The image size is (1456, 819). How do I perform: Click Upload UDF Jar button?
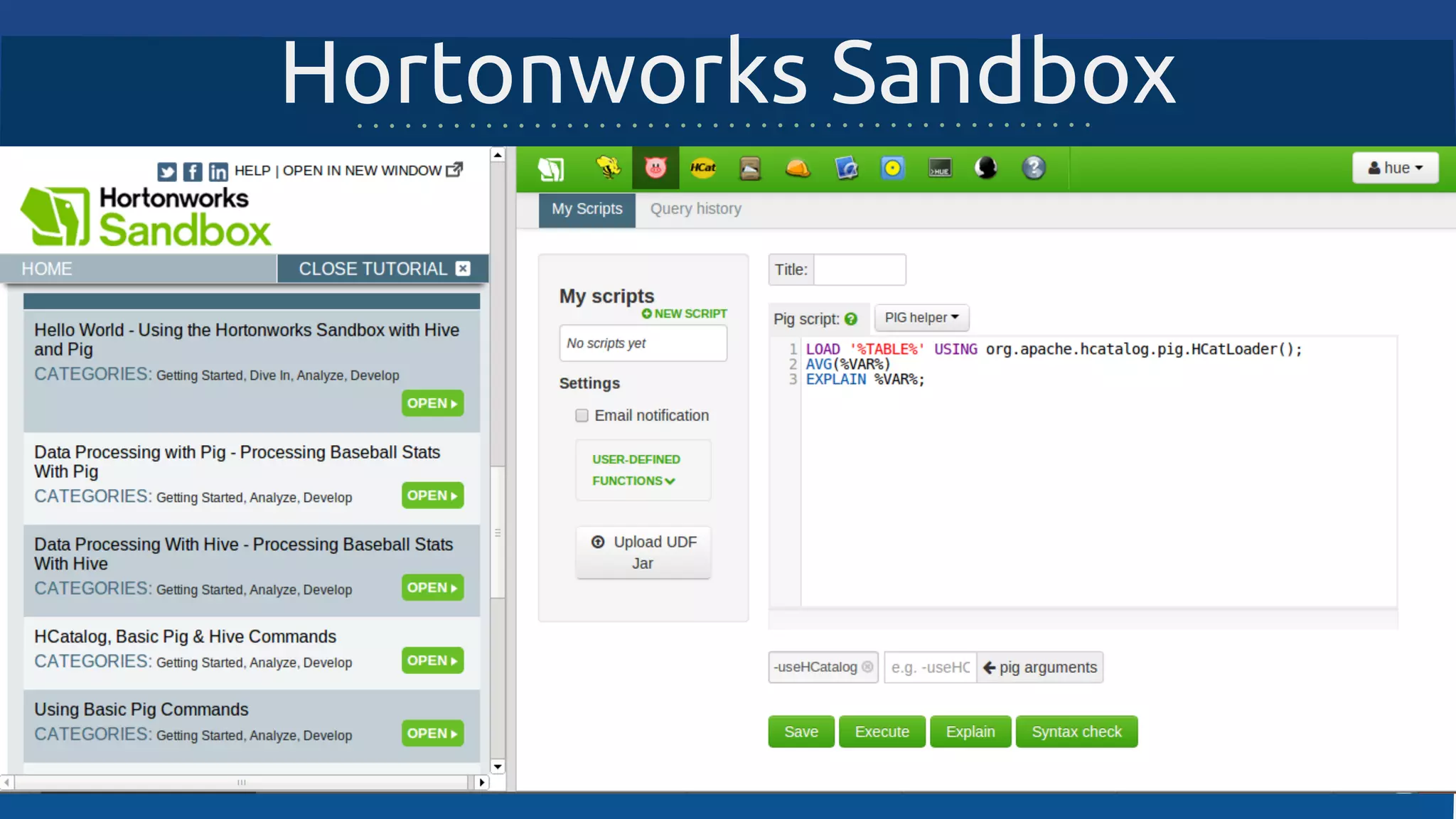pyautogui.click(x=643, y=552)
